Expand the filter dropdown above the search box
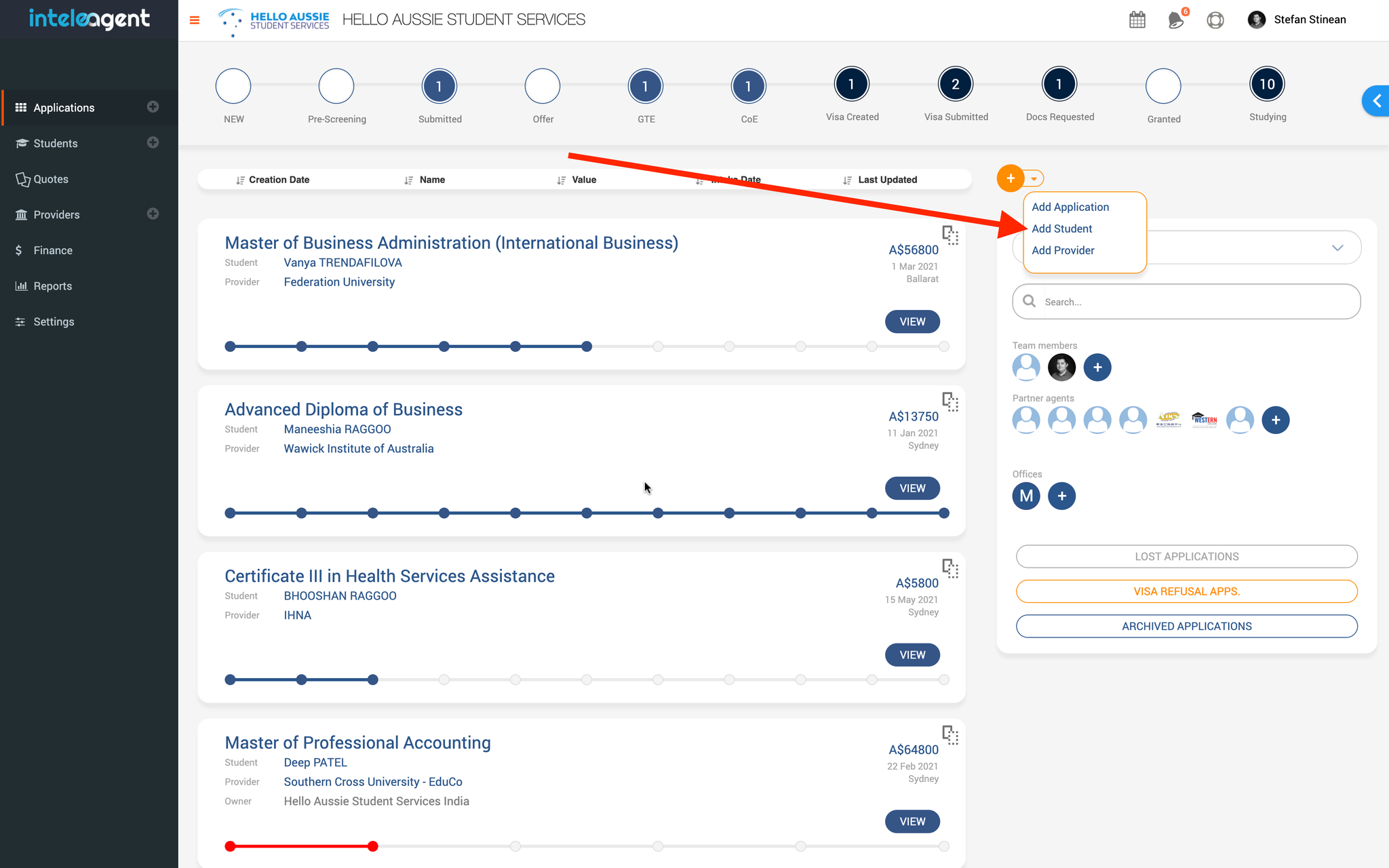 point(1337,248)
